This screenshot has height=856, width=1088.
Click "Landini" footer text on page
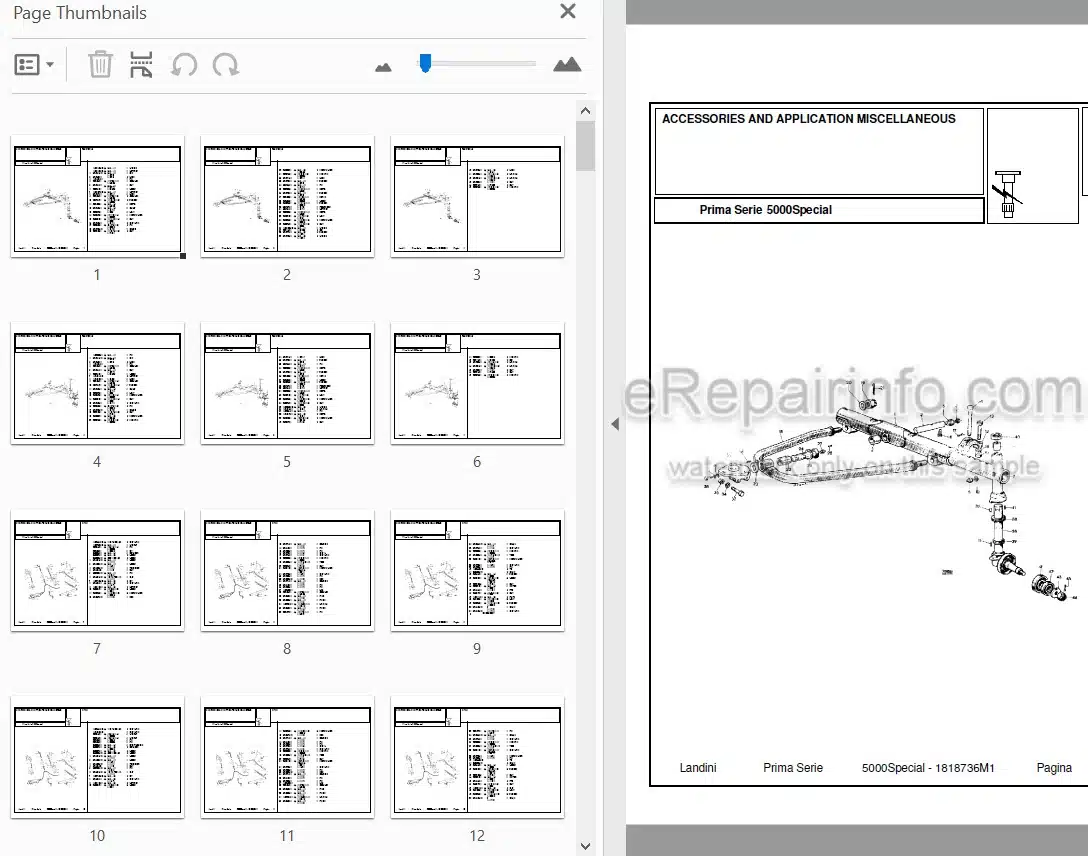pos(697,768)
